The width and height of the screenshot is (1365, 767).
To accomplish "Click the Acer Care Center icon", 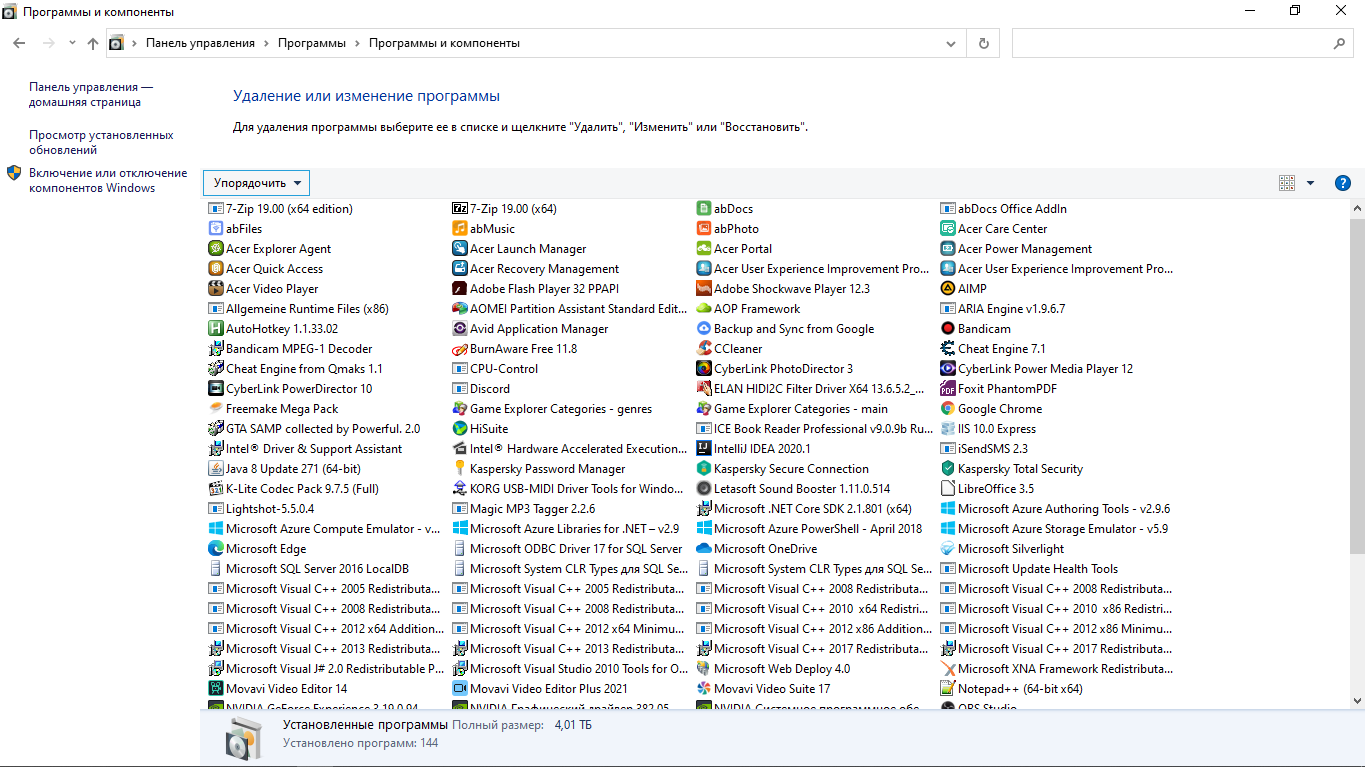I will [948, 229].
